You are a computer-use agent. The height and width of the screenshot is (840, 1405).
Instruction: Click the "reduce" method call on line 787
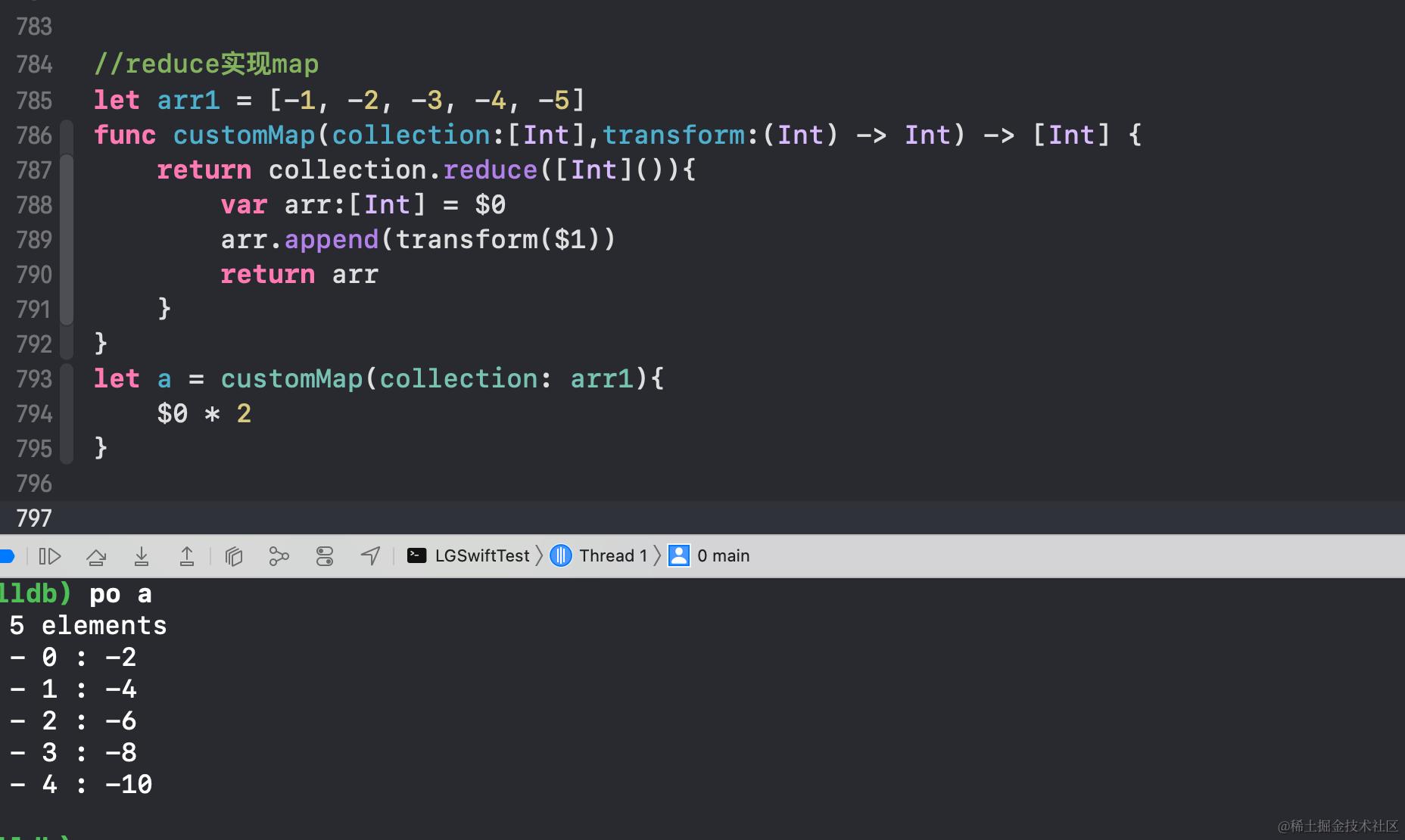coord(490,170)
